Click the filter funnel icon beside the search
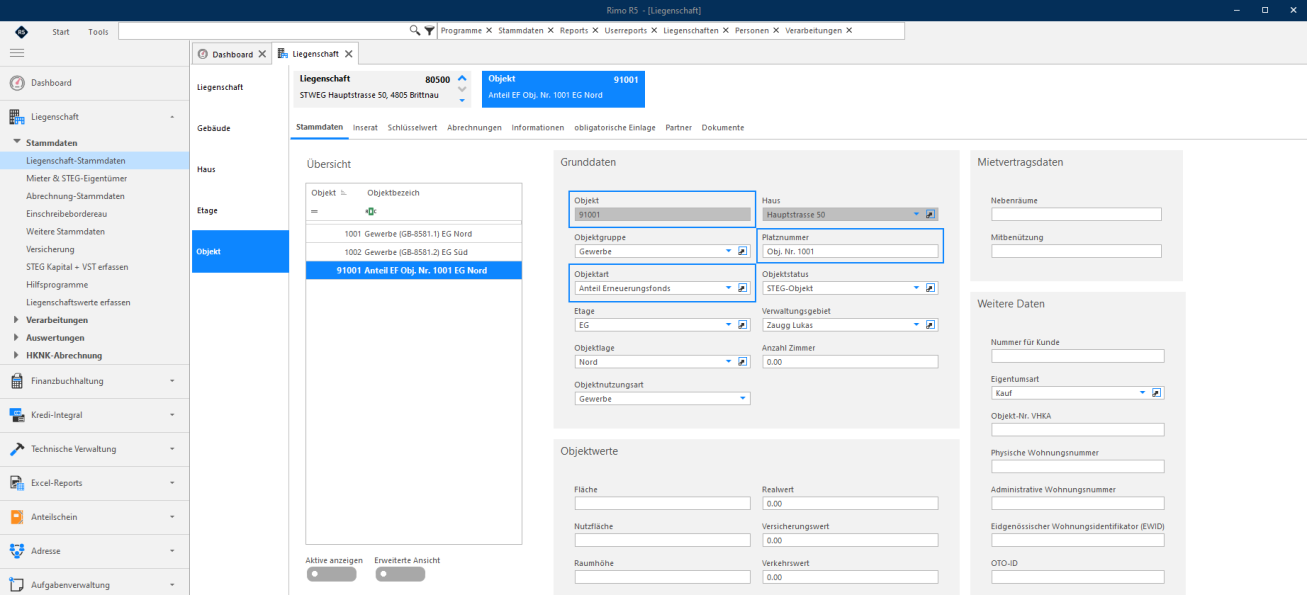 (430, 31)
